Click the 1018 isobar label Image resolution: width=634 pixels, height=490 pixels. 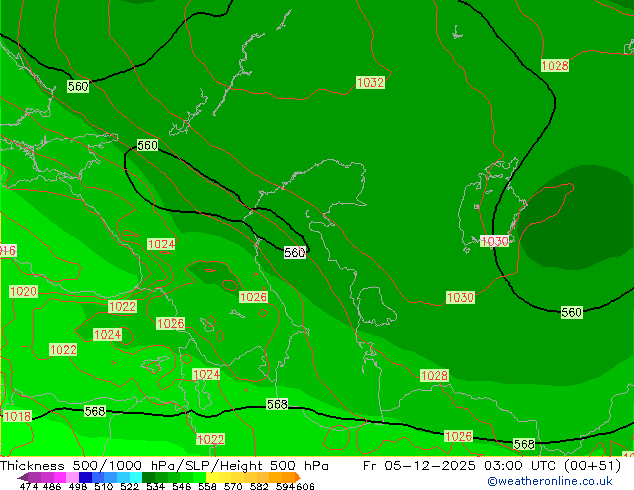[17, 416]
